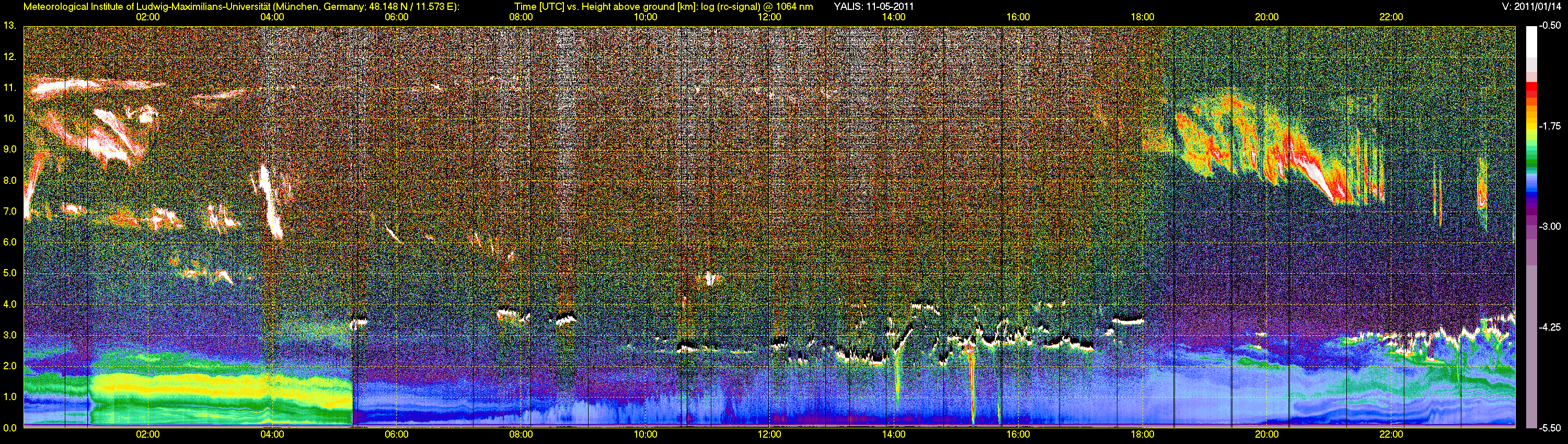Click the 1.0 km height axis label
This screenshot has height=444, width=1568.
pos(10,396)
